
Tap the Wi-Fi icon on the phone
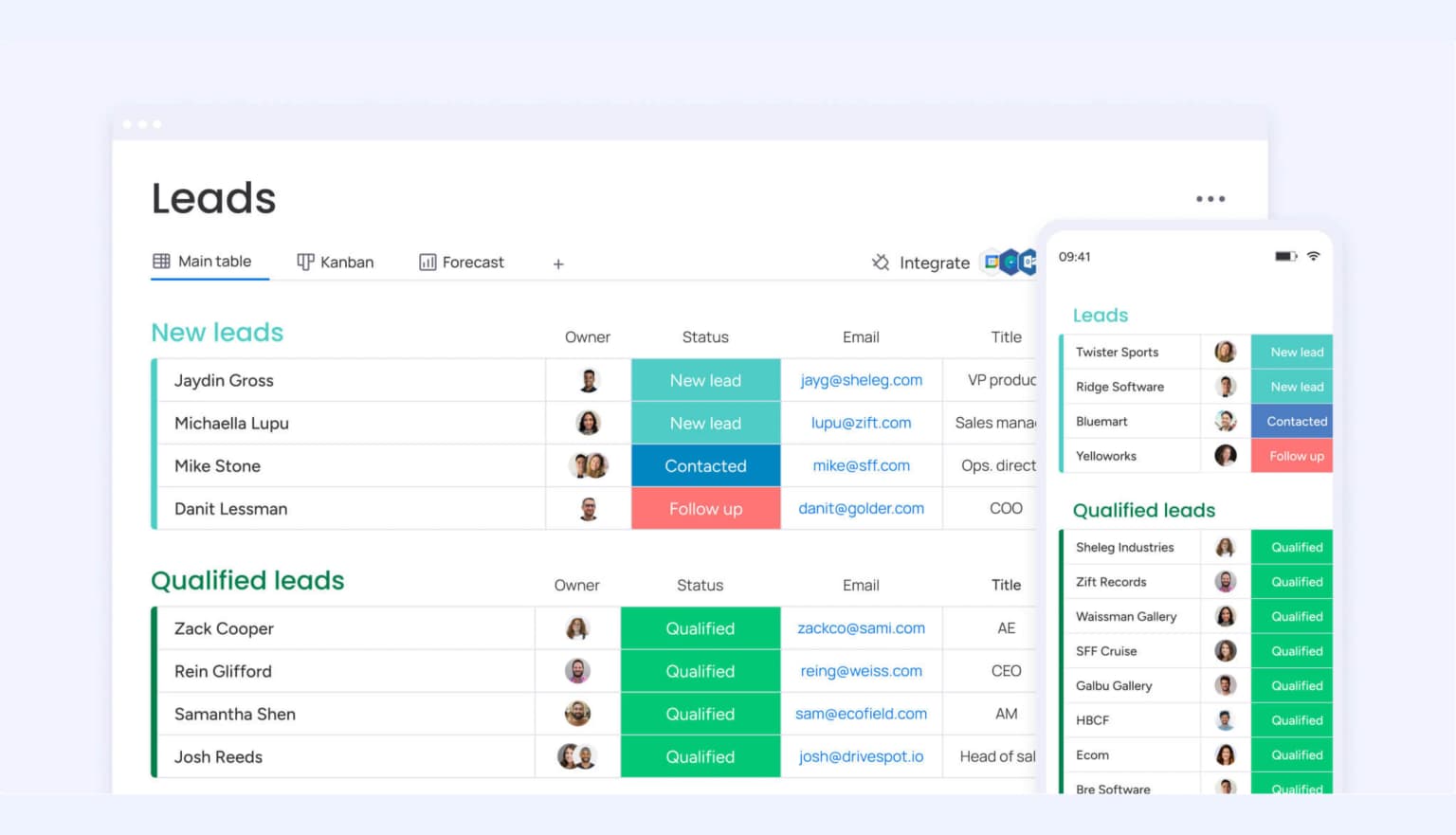tap(1314, 255)
